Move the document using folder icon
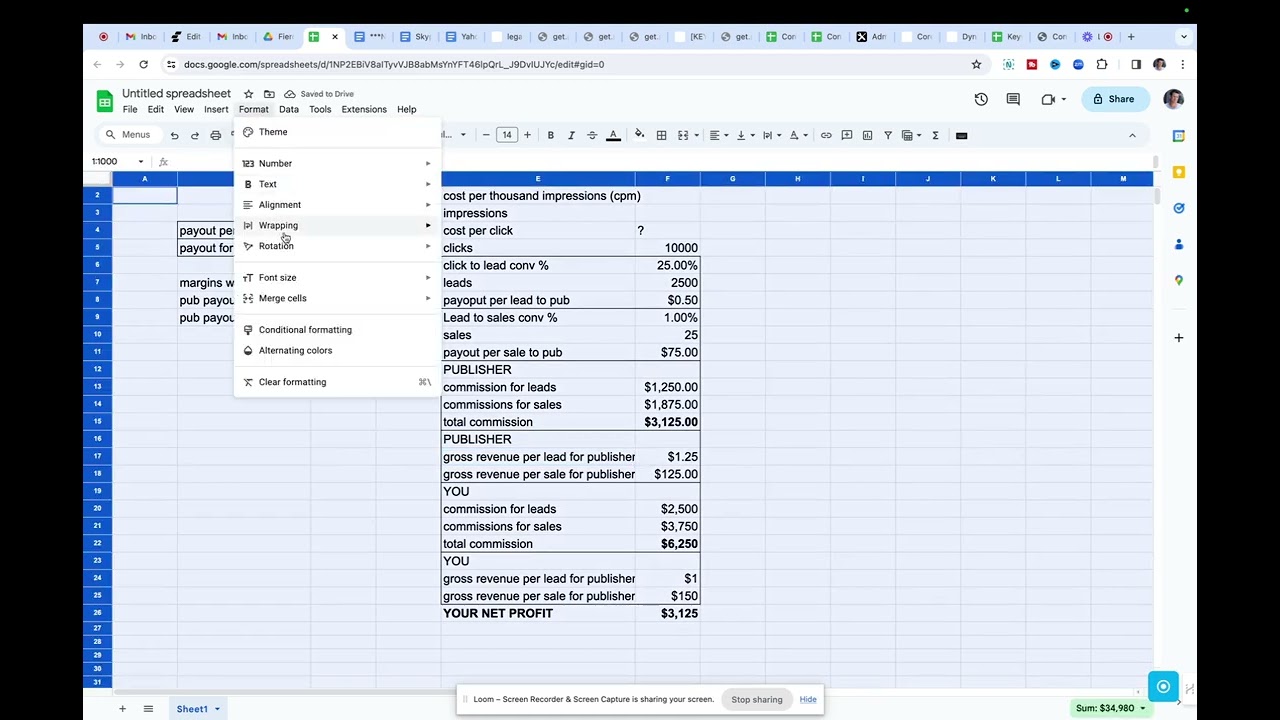 pyautogui.click(x=269, y=94)
